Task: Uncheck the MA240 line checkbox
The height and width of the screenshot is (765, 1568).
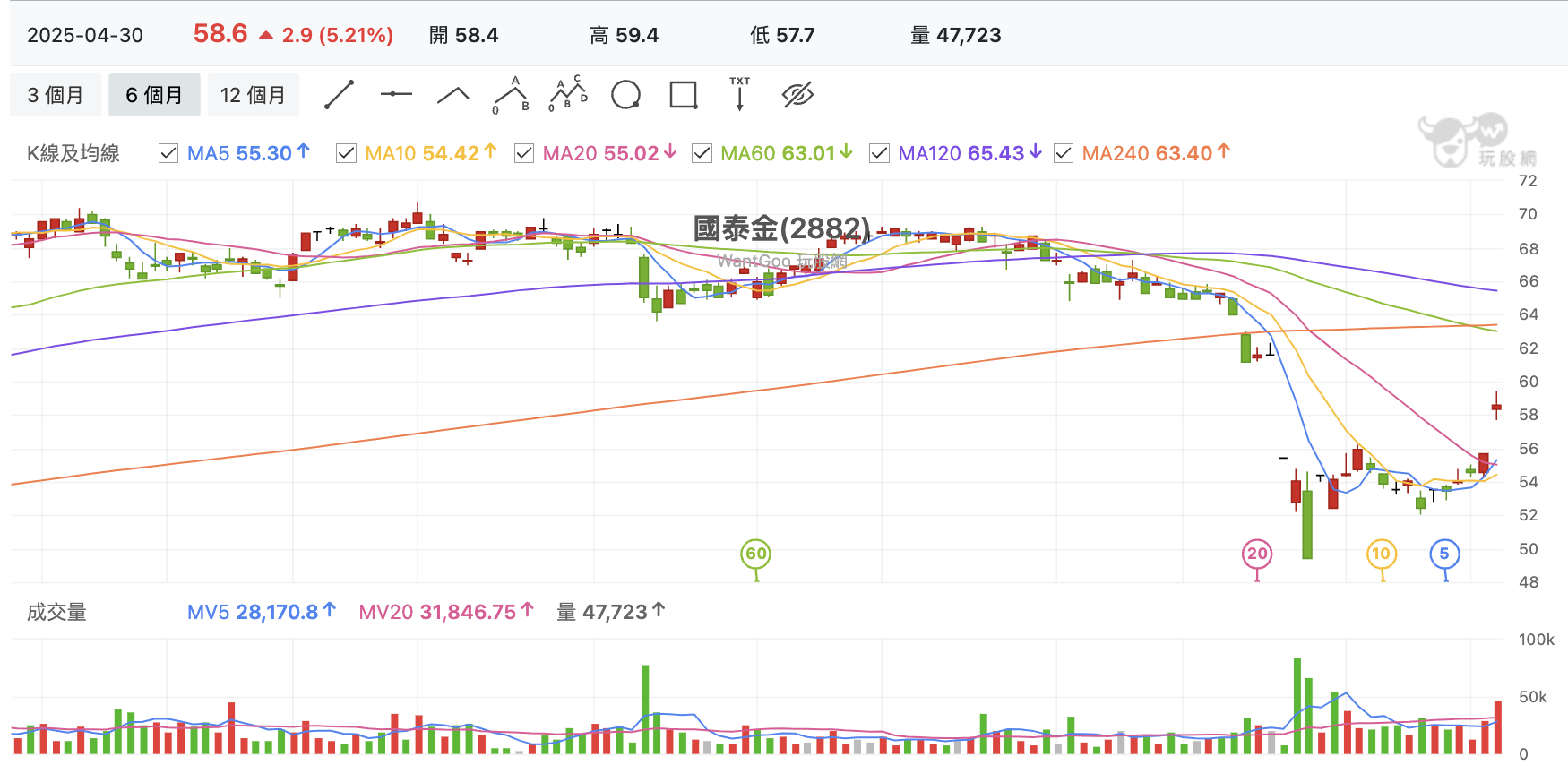Action: (1064, 153)
